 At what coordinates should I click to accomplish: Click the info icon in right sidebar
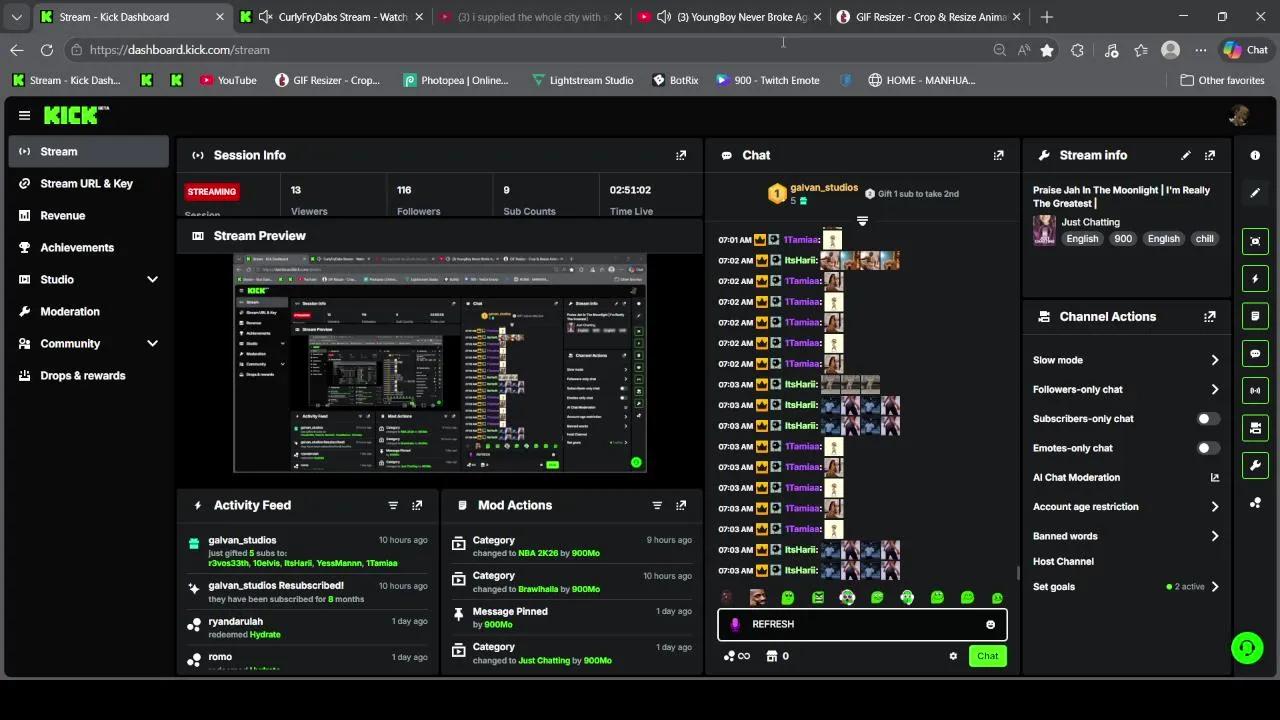[1255, 155]
